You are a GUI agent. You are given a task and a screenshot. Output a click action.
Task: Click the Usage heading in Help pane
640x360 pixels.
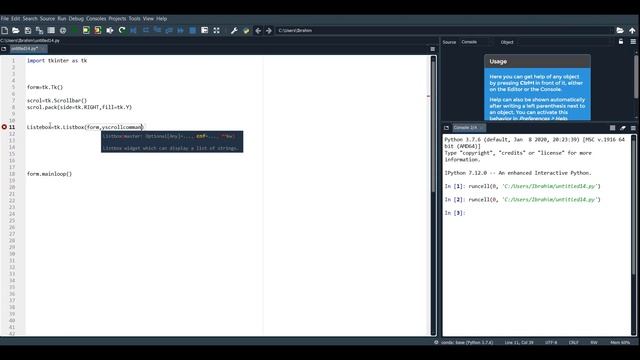[x=498, y=61]
